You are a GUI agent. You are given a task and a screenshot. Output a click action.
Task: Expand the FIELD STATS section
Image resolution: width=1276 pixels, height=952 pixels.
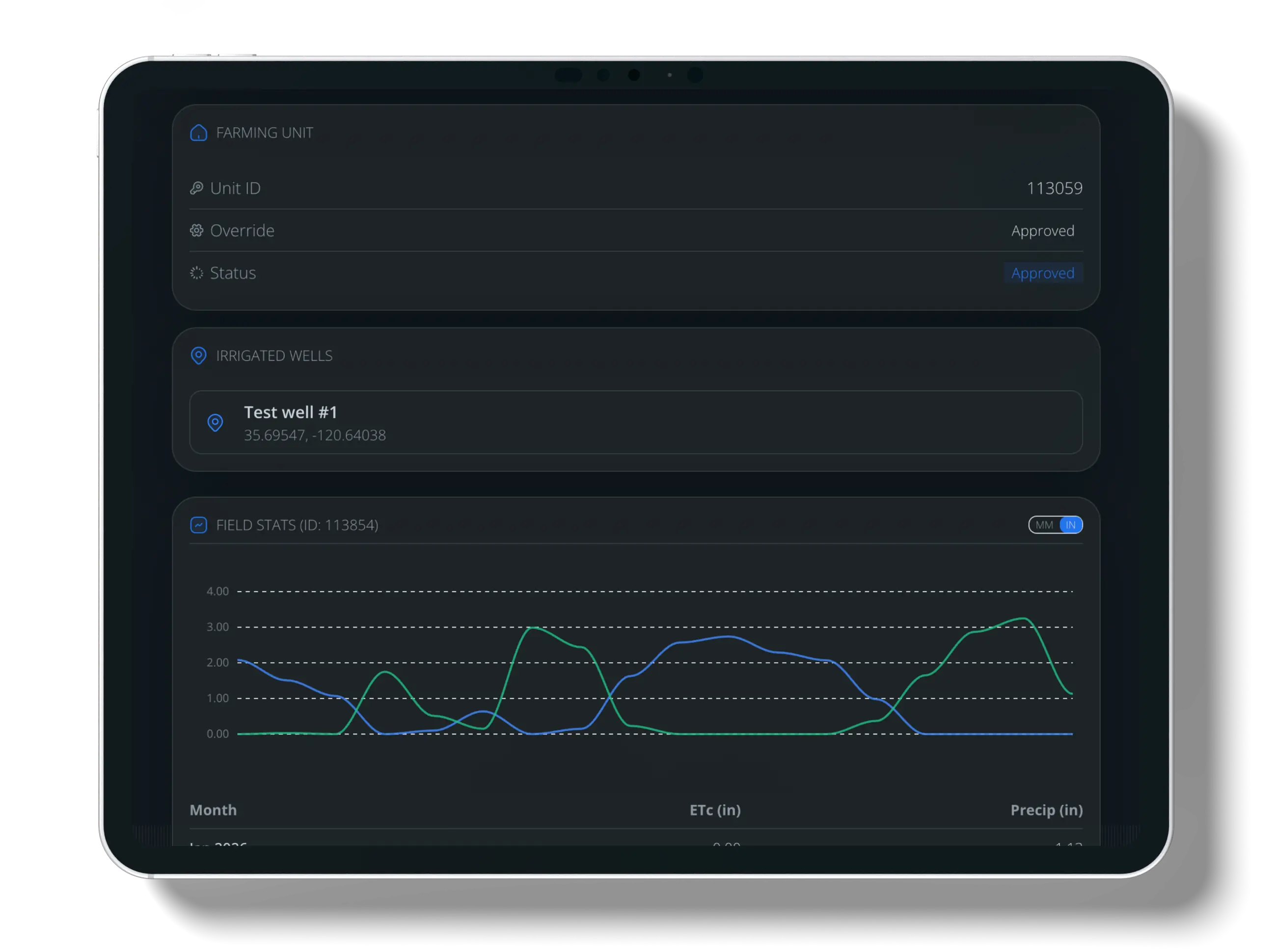[x=298, y=525]
